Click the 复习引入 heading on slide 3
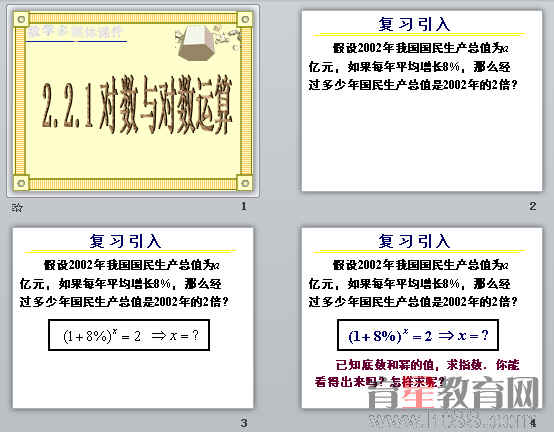 (125, 242)
